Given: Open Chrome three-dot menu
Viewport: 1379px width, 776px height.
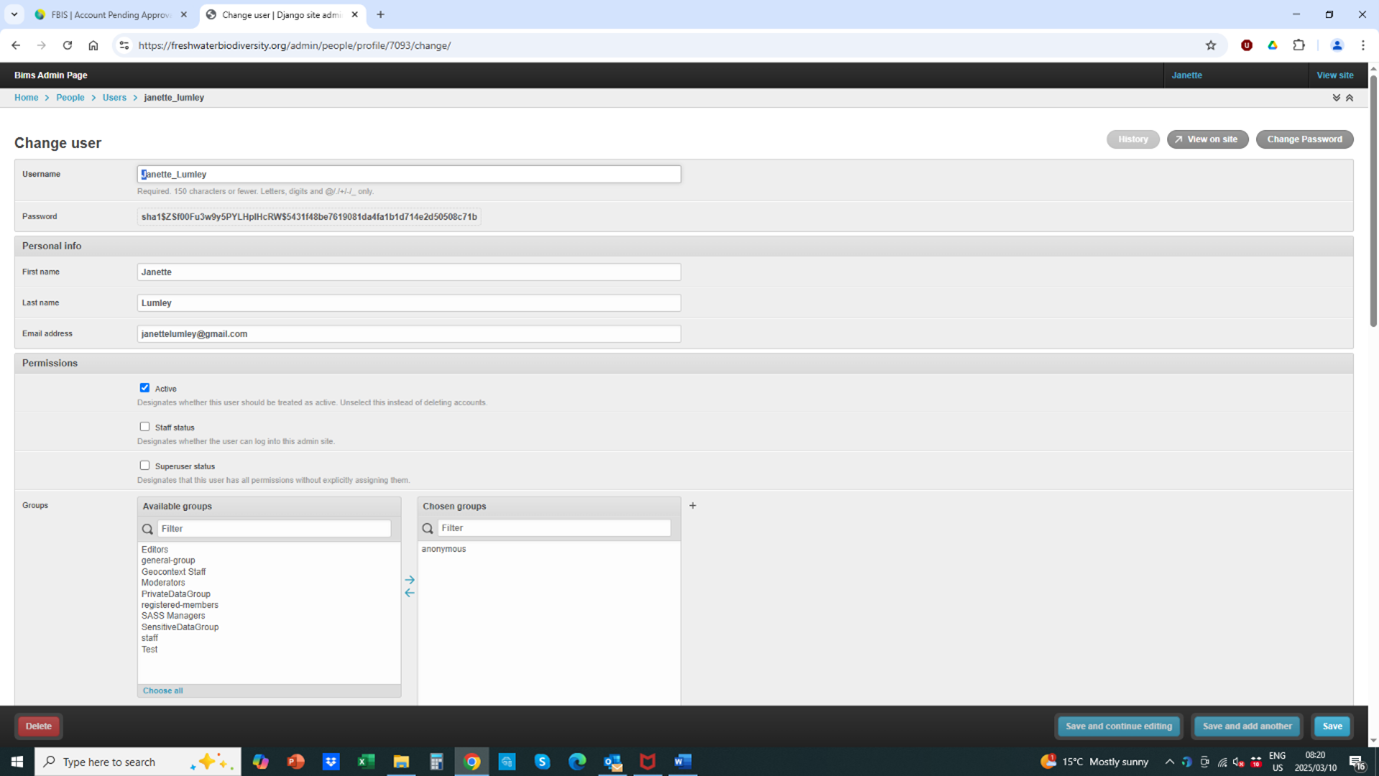Looking at the screenshot, I should click(1363, 45).
